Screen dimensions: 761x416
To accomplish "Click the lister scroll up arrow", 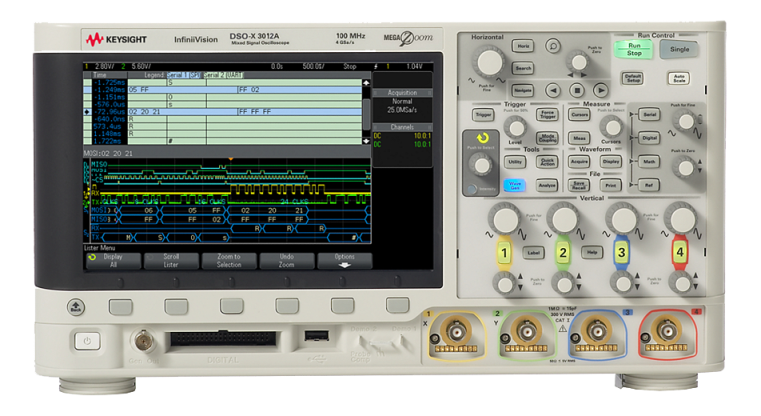I will click(366, 83).
